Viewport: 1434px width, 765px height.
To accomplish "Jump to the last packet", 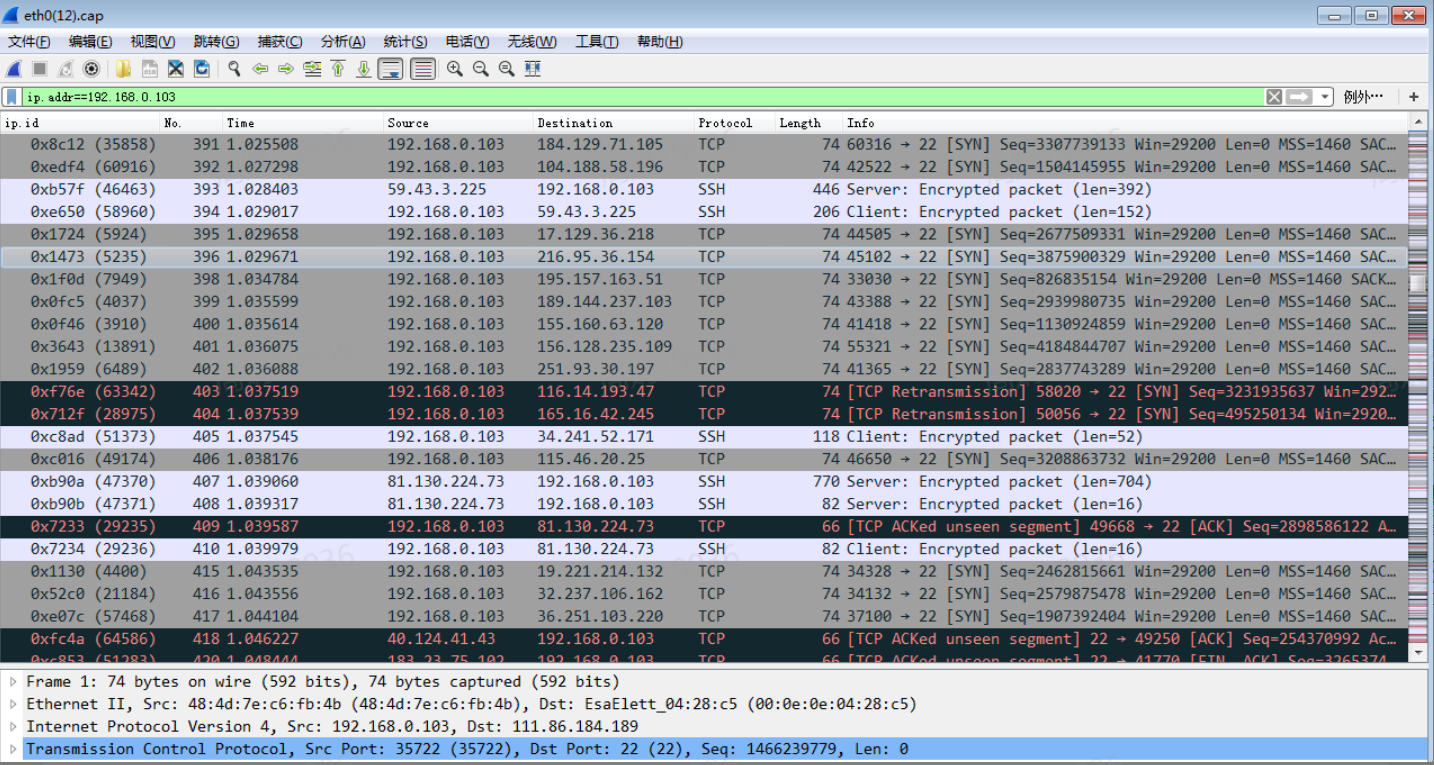I will [364, 69].
